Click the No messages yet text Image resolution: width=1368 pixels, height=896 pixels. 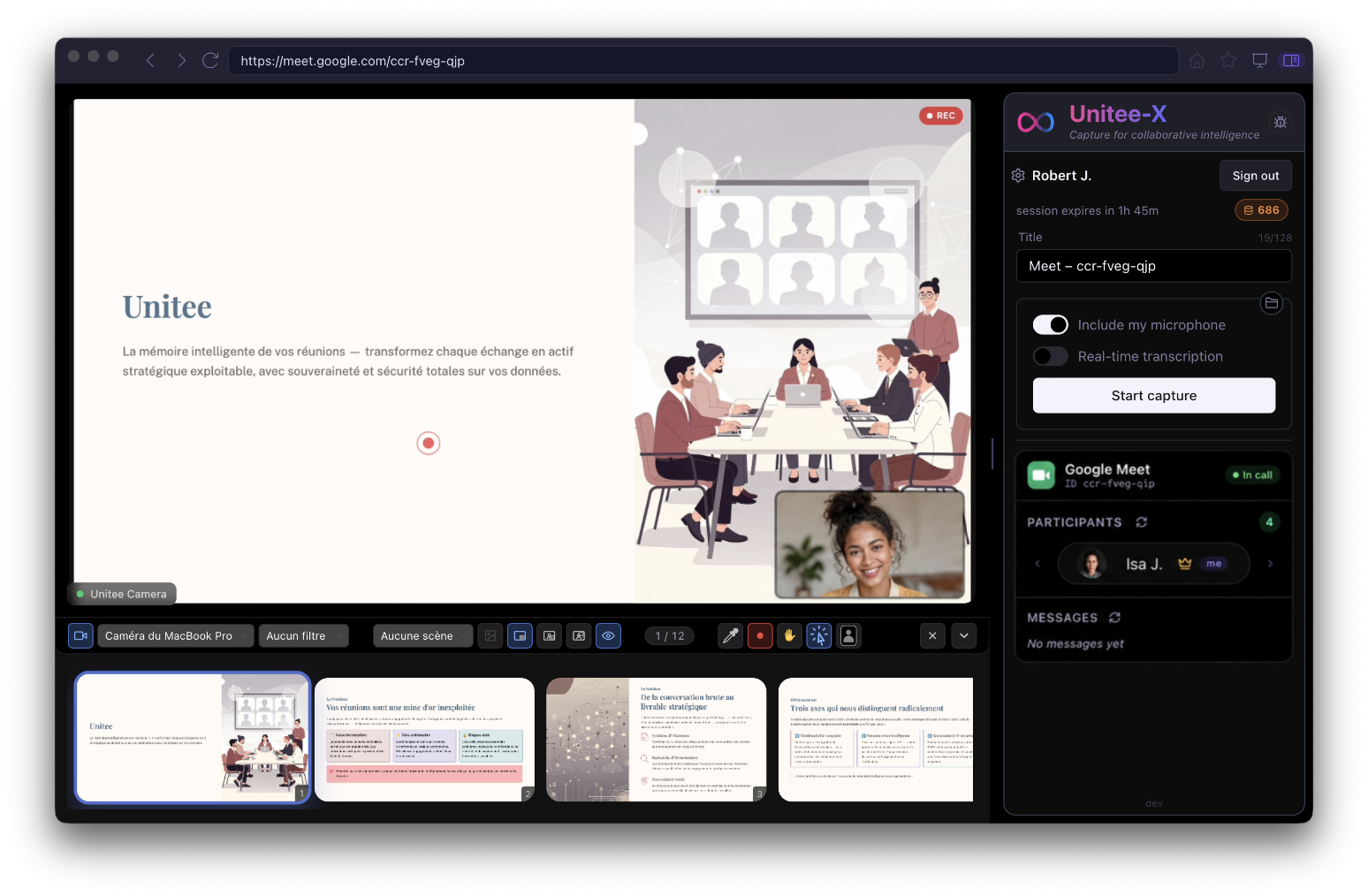click(1075, 644)
